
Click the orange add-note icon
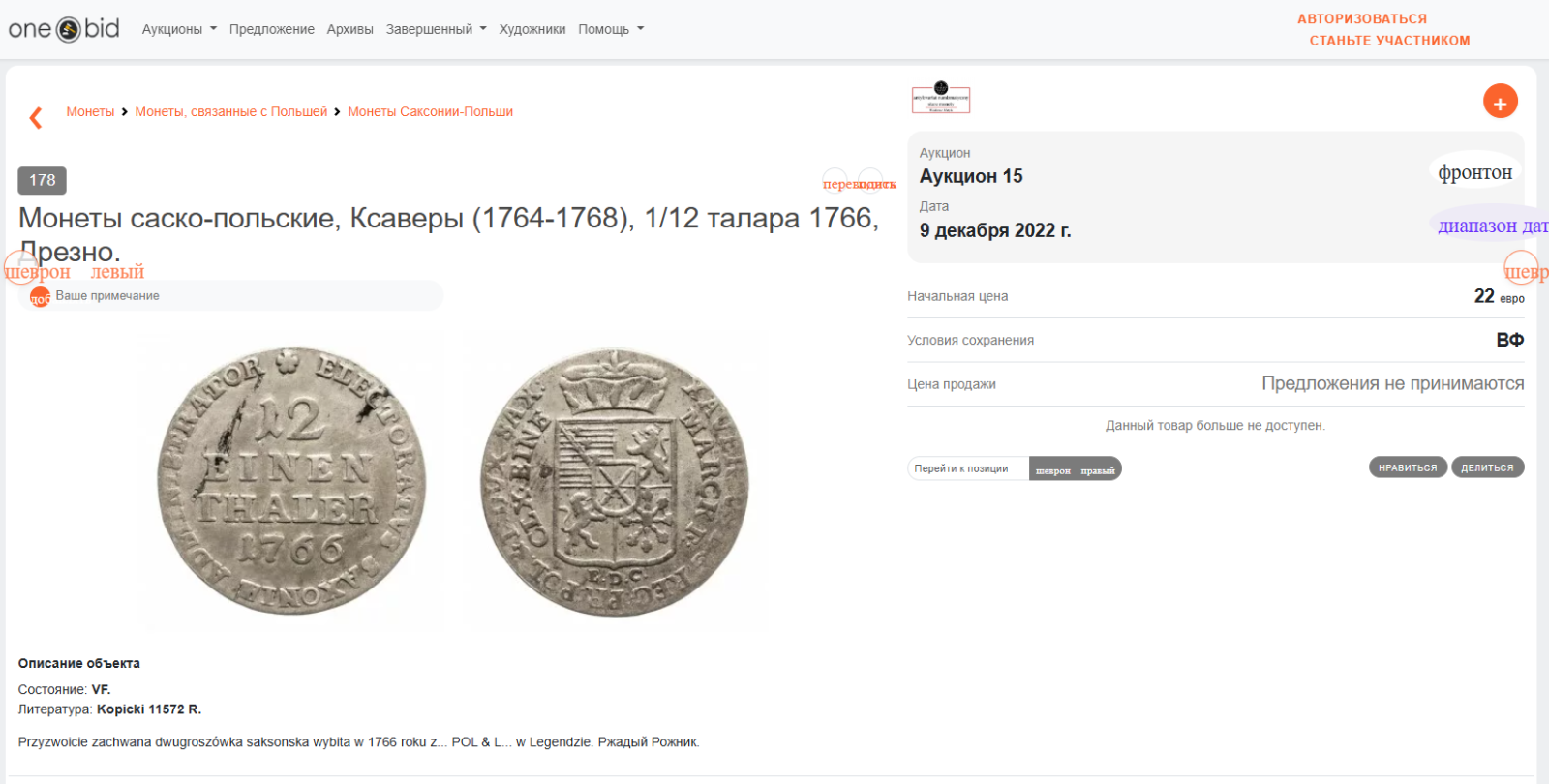click(40, 297)
